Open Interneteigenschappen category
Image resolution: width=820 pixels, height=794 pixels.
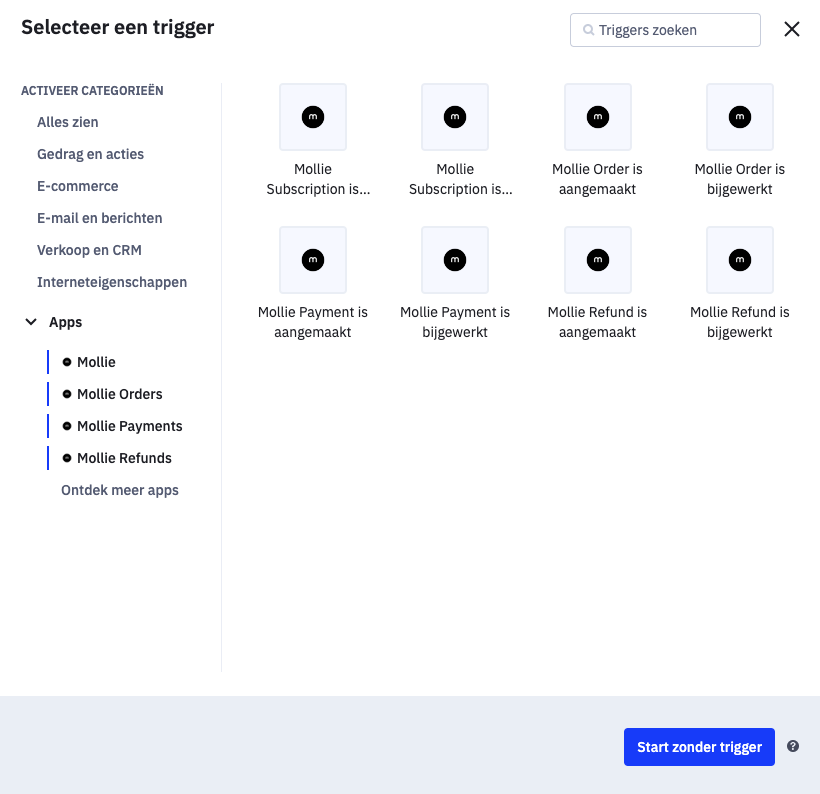point(112,282)
